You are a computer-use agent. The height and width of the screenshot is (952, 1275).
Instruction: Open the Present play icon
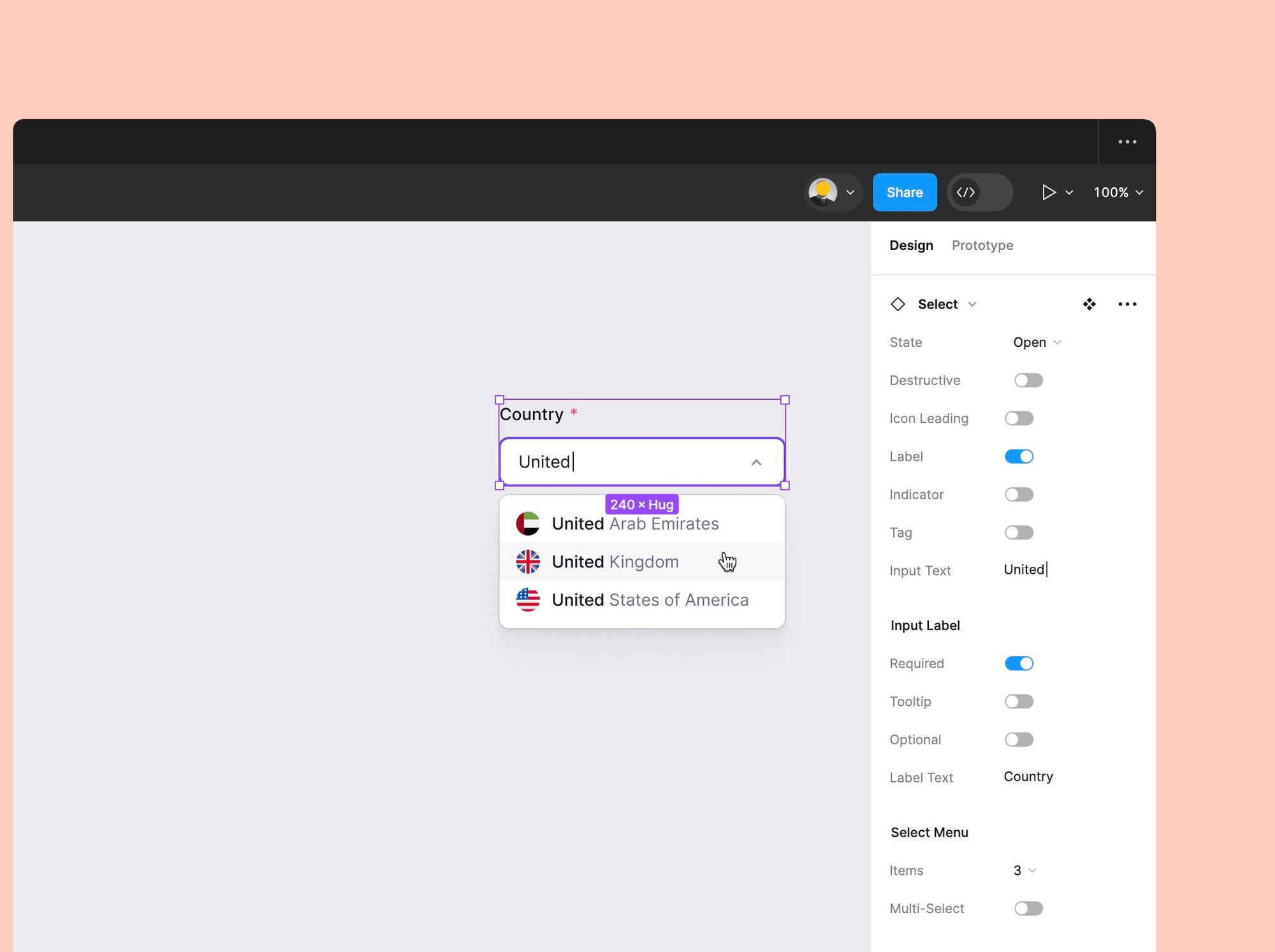(1047, 192)
